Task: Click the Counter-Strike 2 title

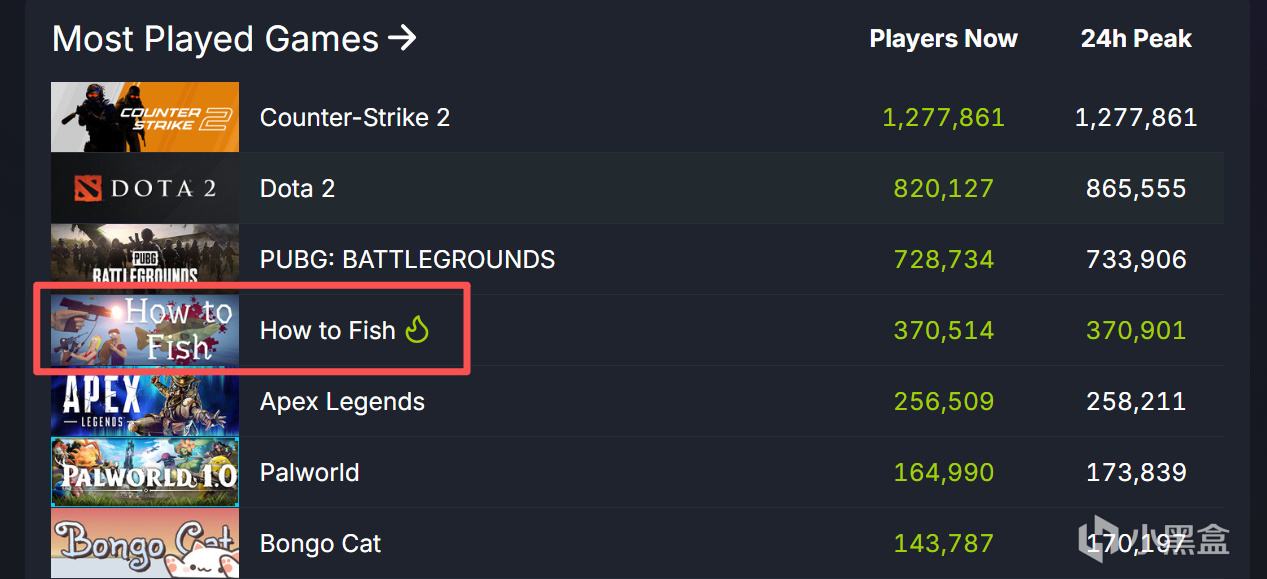Action: point(355,117)
